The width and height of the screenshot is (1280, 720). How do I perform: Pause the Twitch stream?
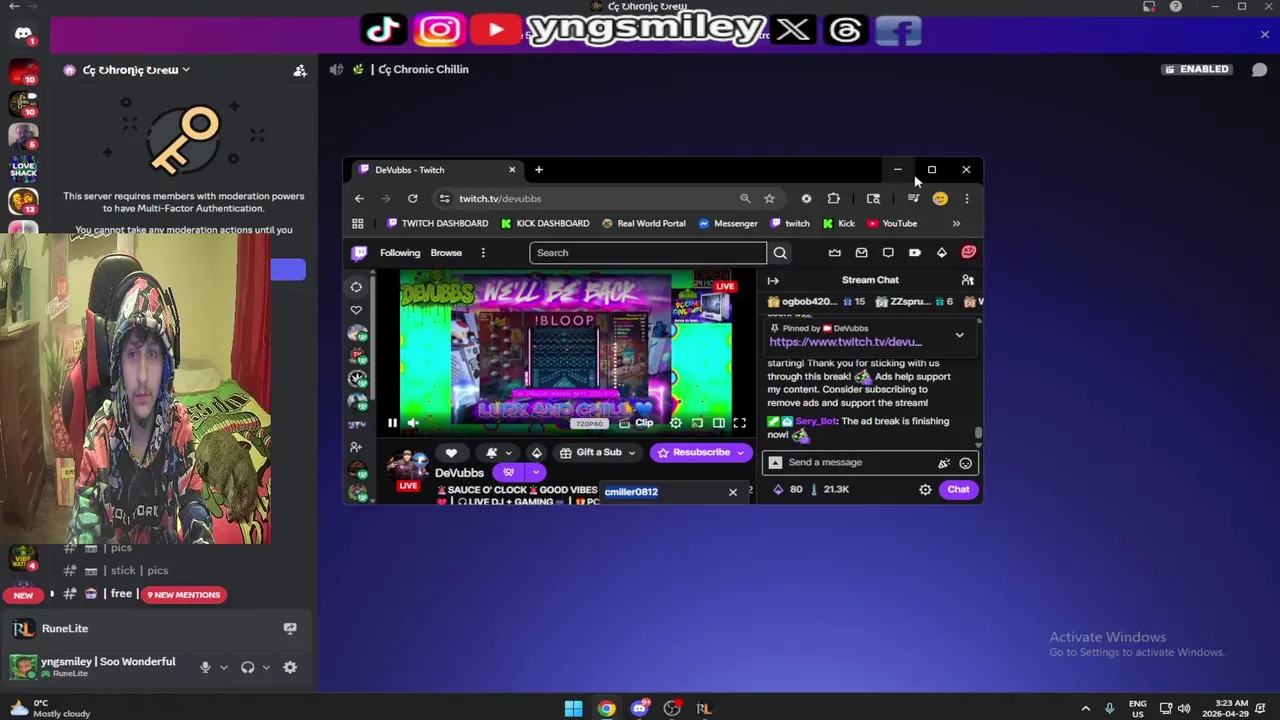[392, 423]
